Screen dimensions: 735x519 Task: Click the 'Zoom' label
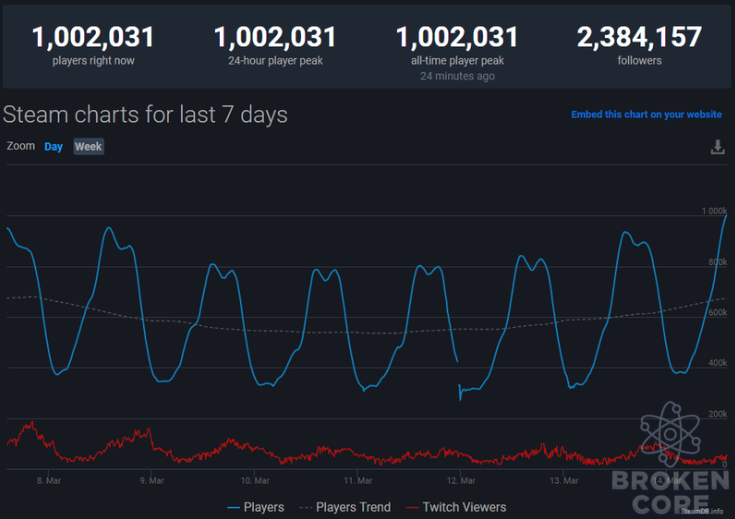21,146
